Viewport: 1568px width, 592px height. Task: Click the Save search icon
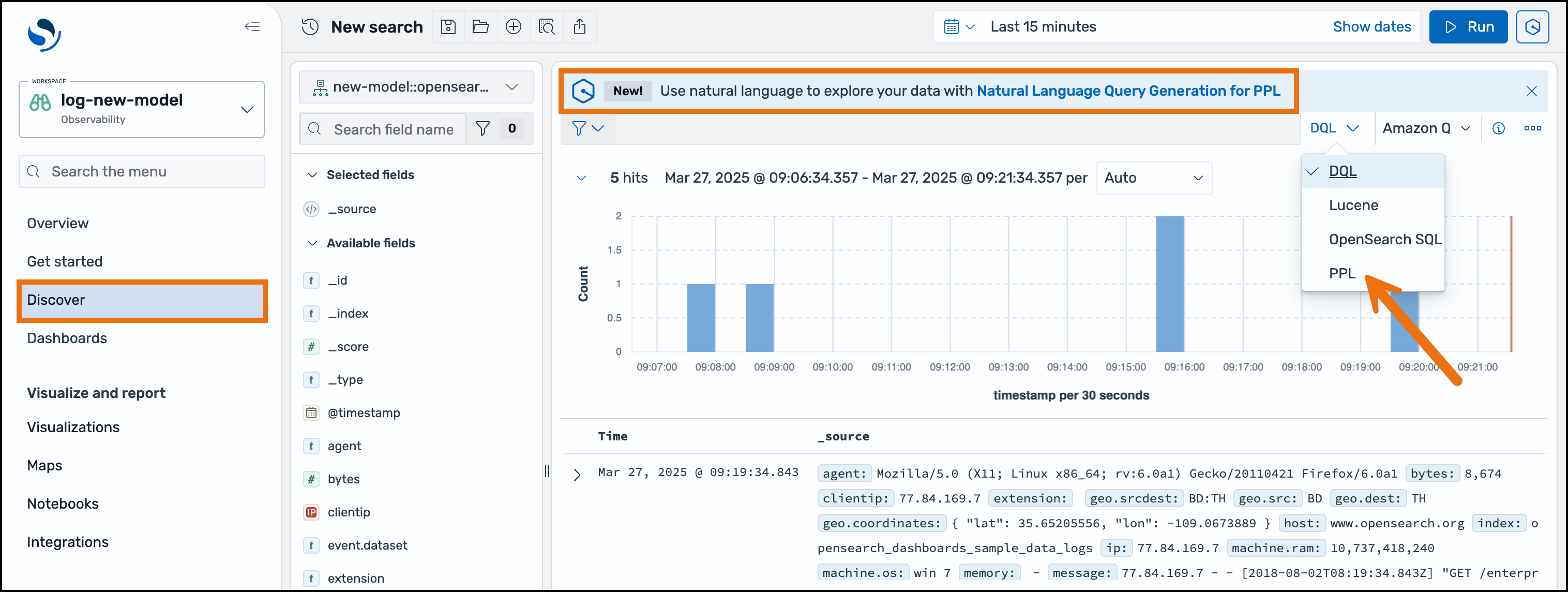[x=448, y=27]
